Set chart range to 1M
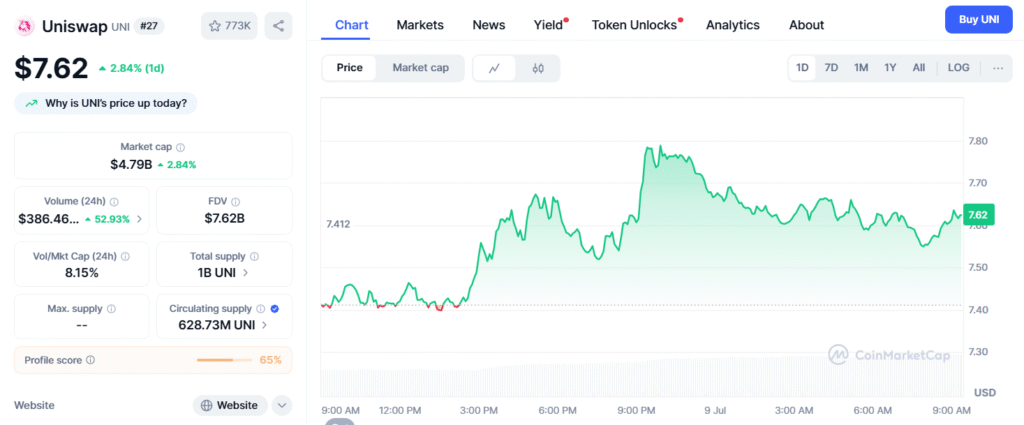The width and height of the screenshot is (1024, 425). 861,68
